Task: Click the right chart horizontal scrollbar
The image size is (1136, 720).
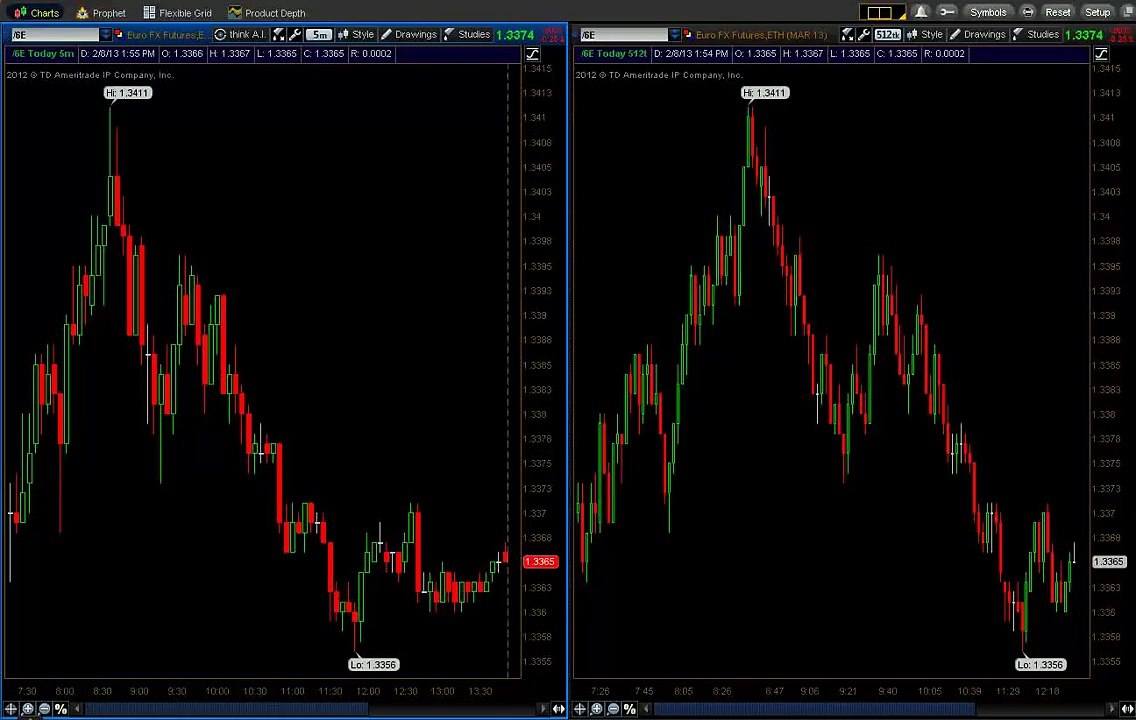Action: pyautogui.click(x=814, y=709)
